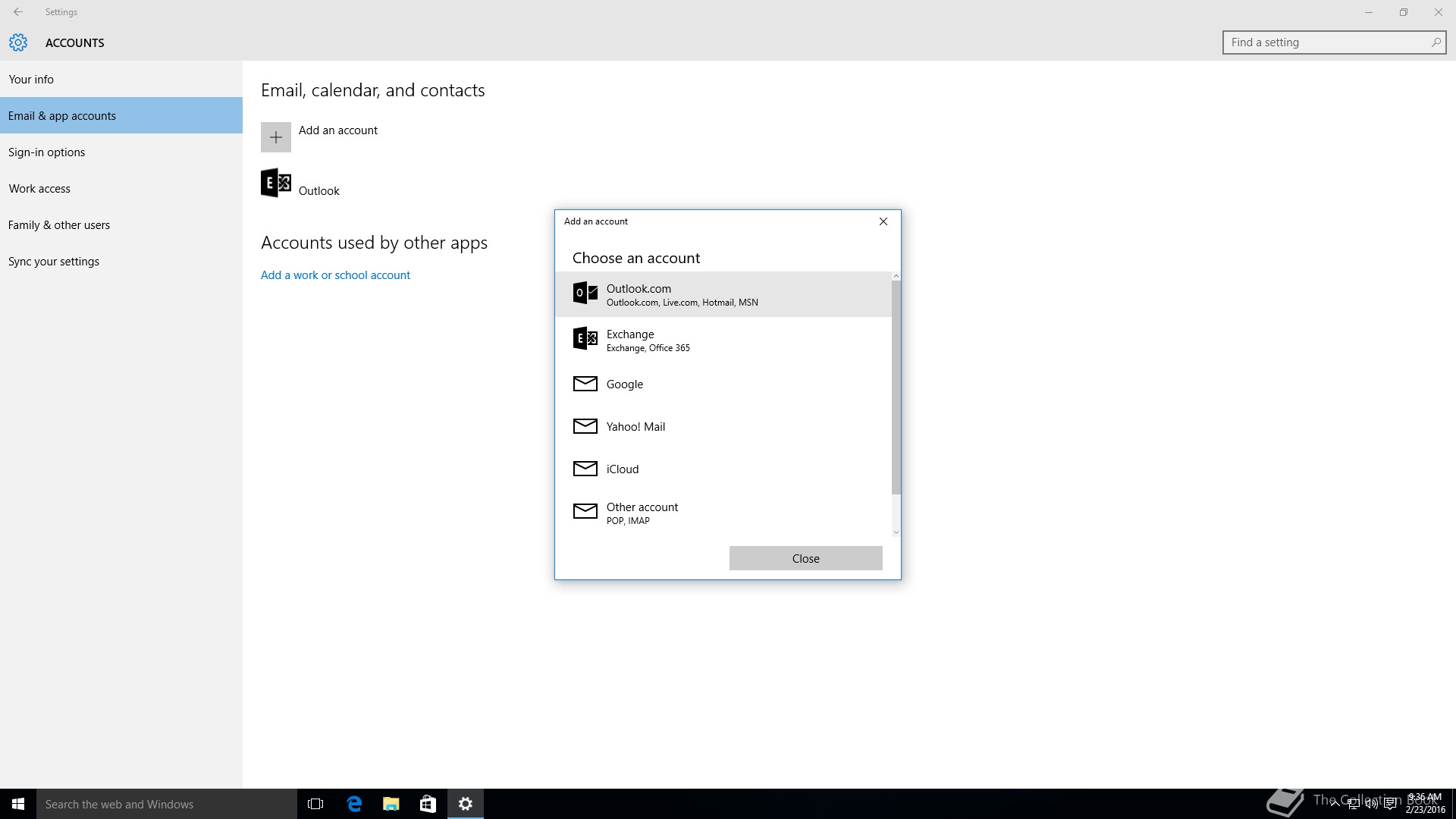Open Task View from the taskbar
The width and height of the screenshot is (1456, 819).
[315, 804]
